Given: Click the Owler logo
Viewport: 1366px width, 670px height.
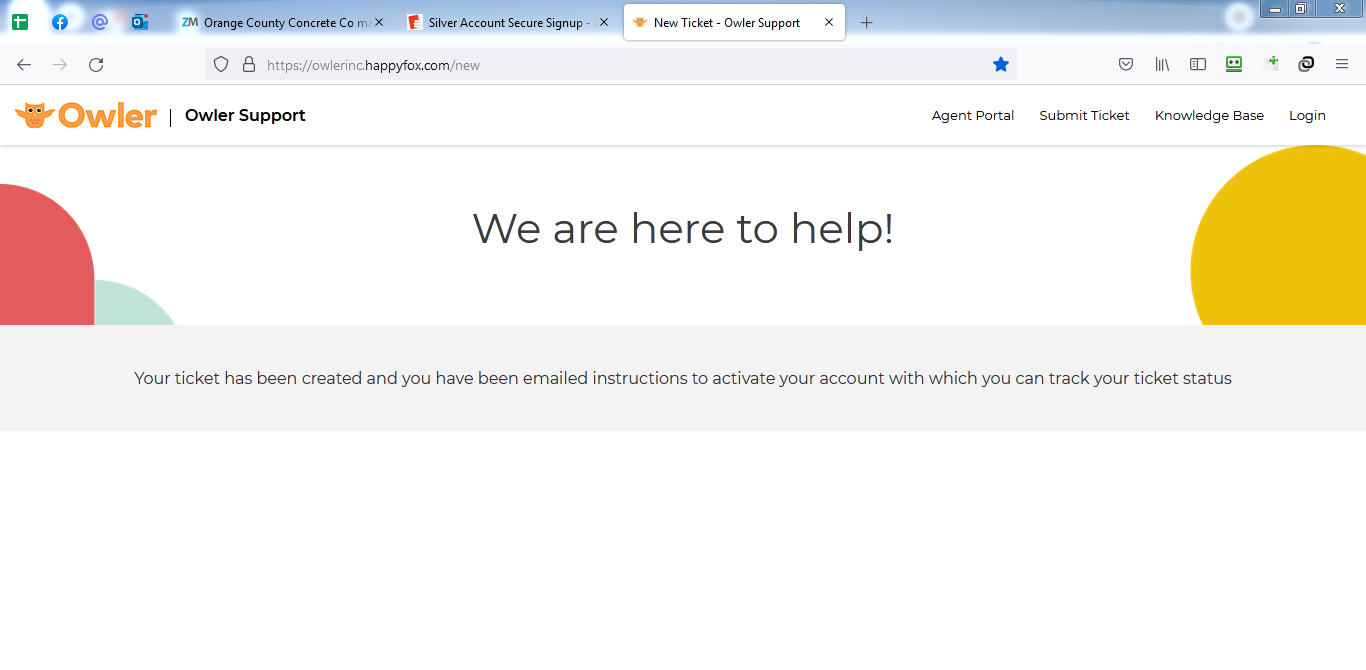Looking at the screenshot, I should click(86, 116).
